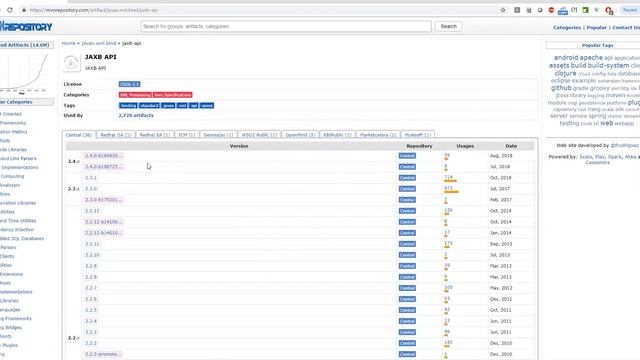
Task: Go to Home in the breadcrumb
Action: click(69, 43)
